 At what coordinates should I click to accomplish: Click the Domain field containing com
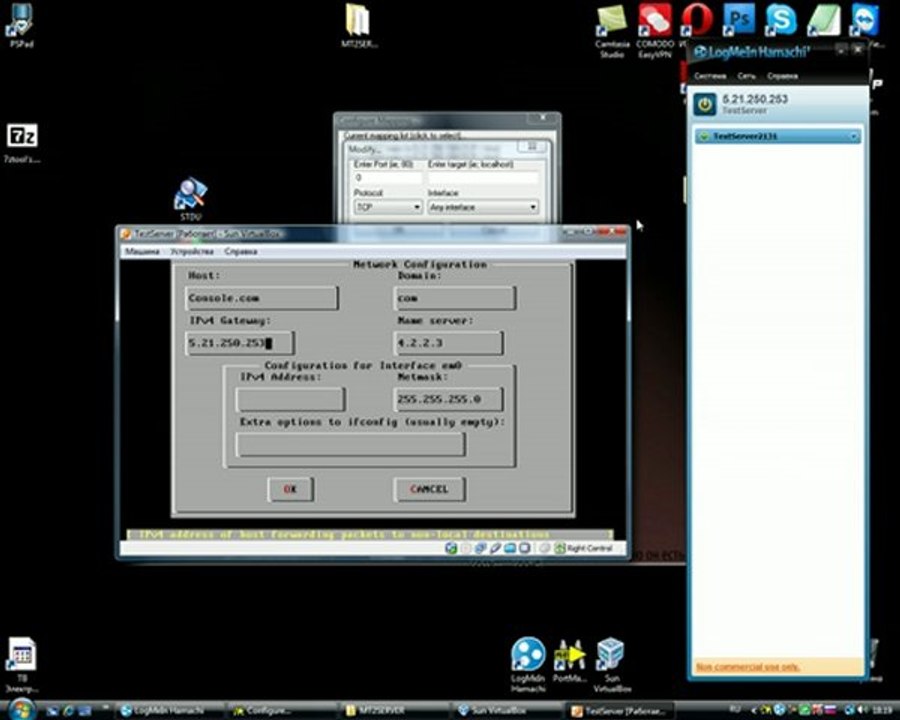(455, 299)
